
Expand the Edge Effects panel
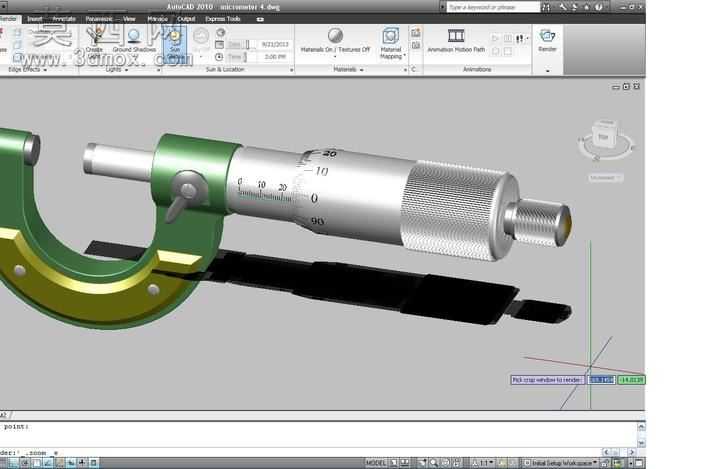click(27, 70)
